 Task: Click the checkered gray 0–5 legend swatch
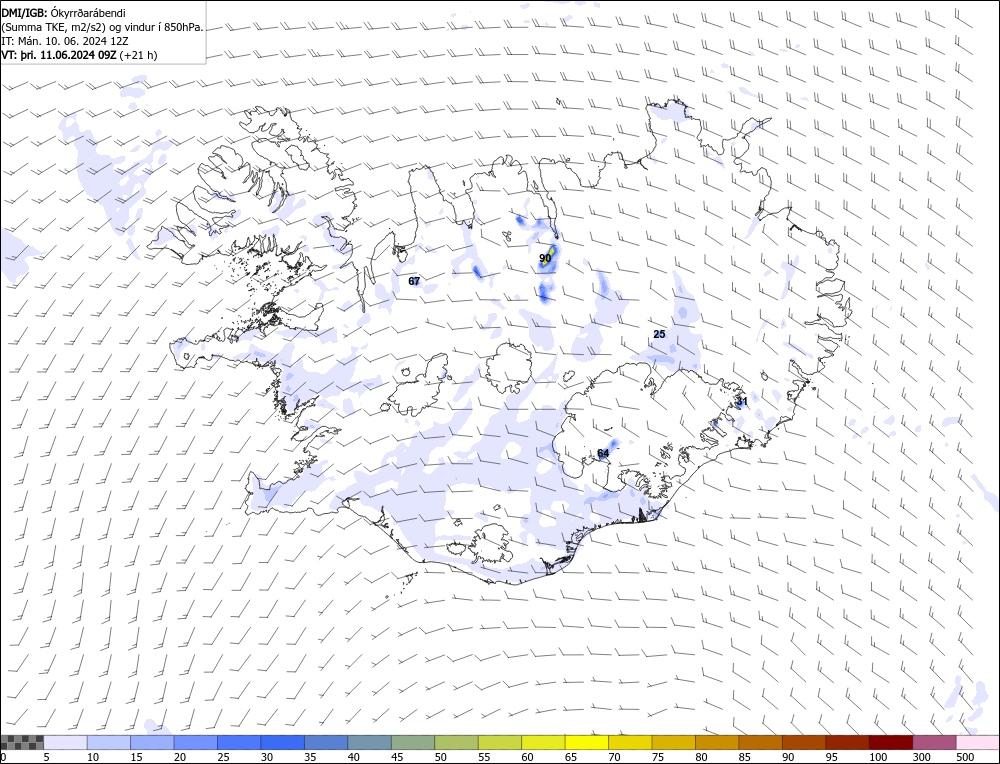click(x=22, y=742)
